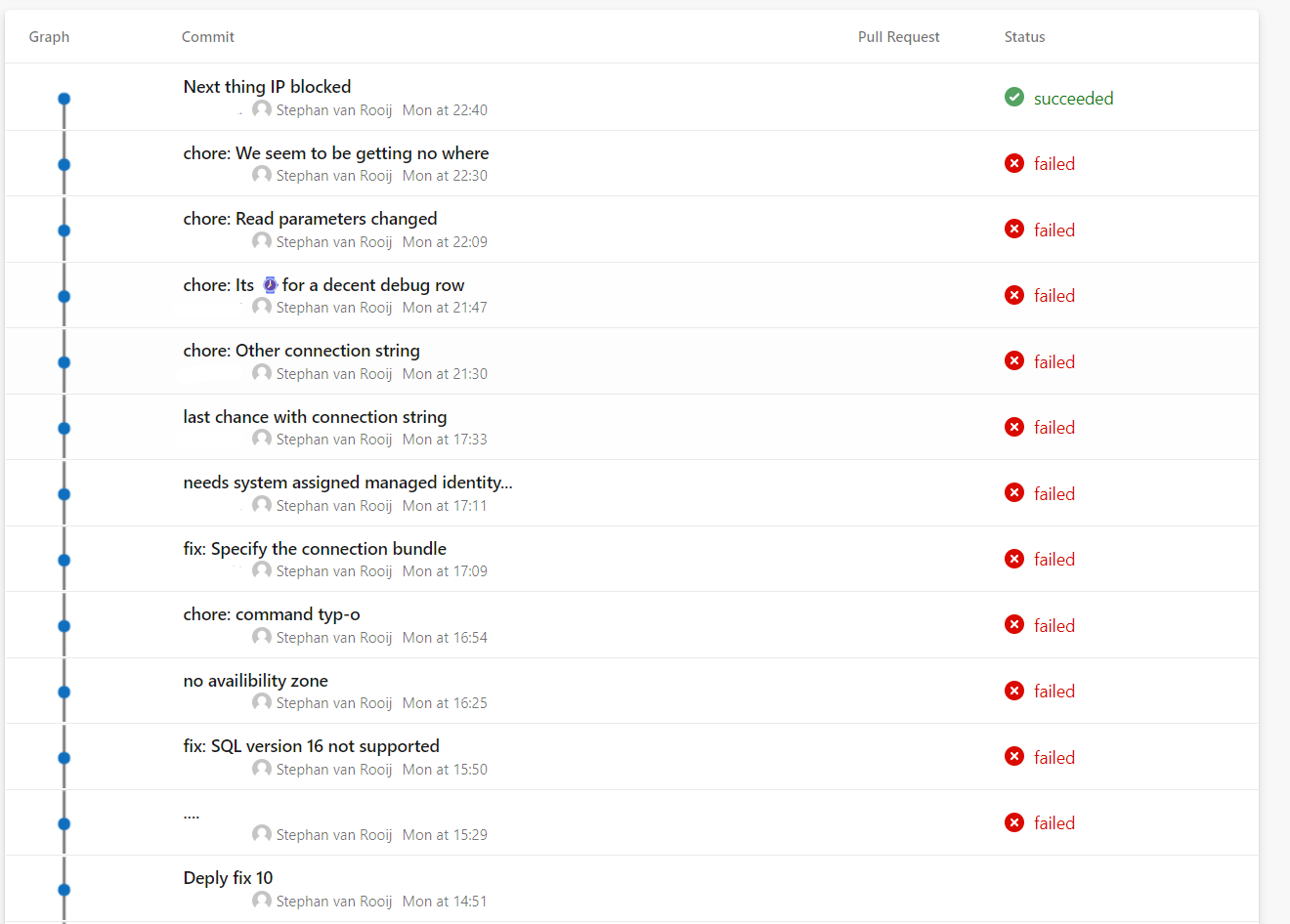The image size is (1290, 924).
Task: Click author avatar under 'SQL version 16 not supported'
Action: coord(262,768)
